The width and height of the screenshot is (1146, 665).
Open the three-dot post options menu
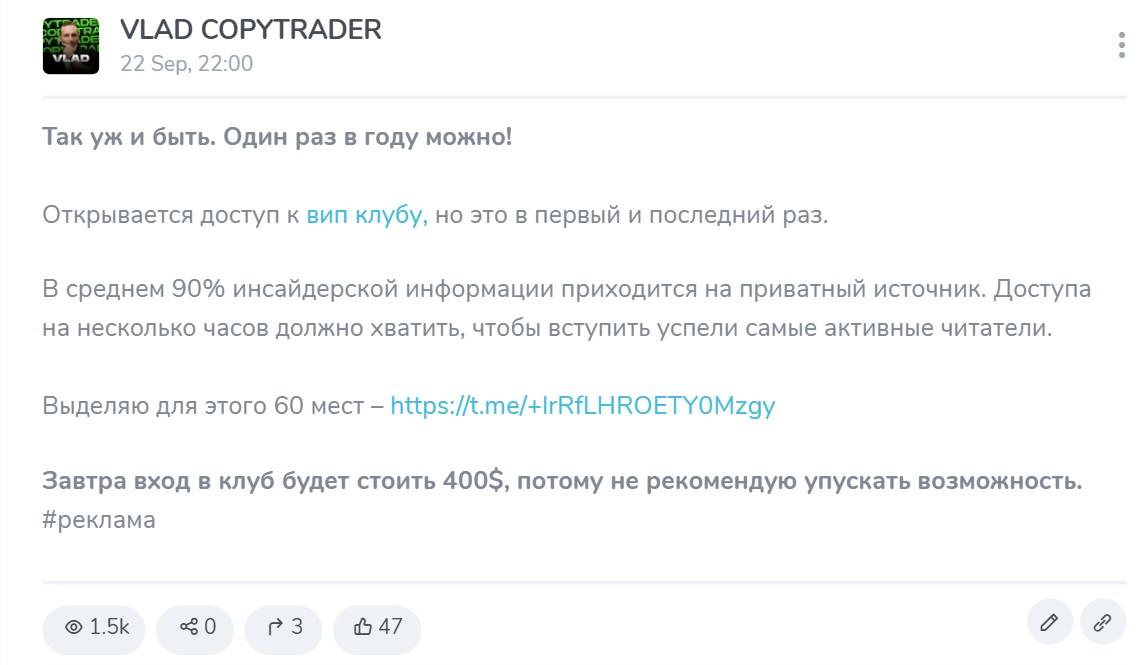coord(1121,45)
